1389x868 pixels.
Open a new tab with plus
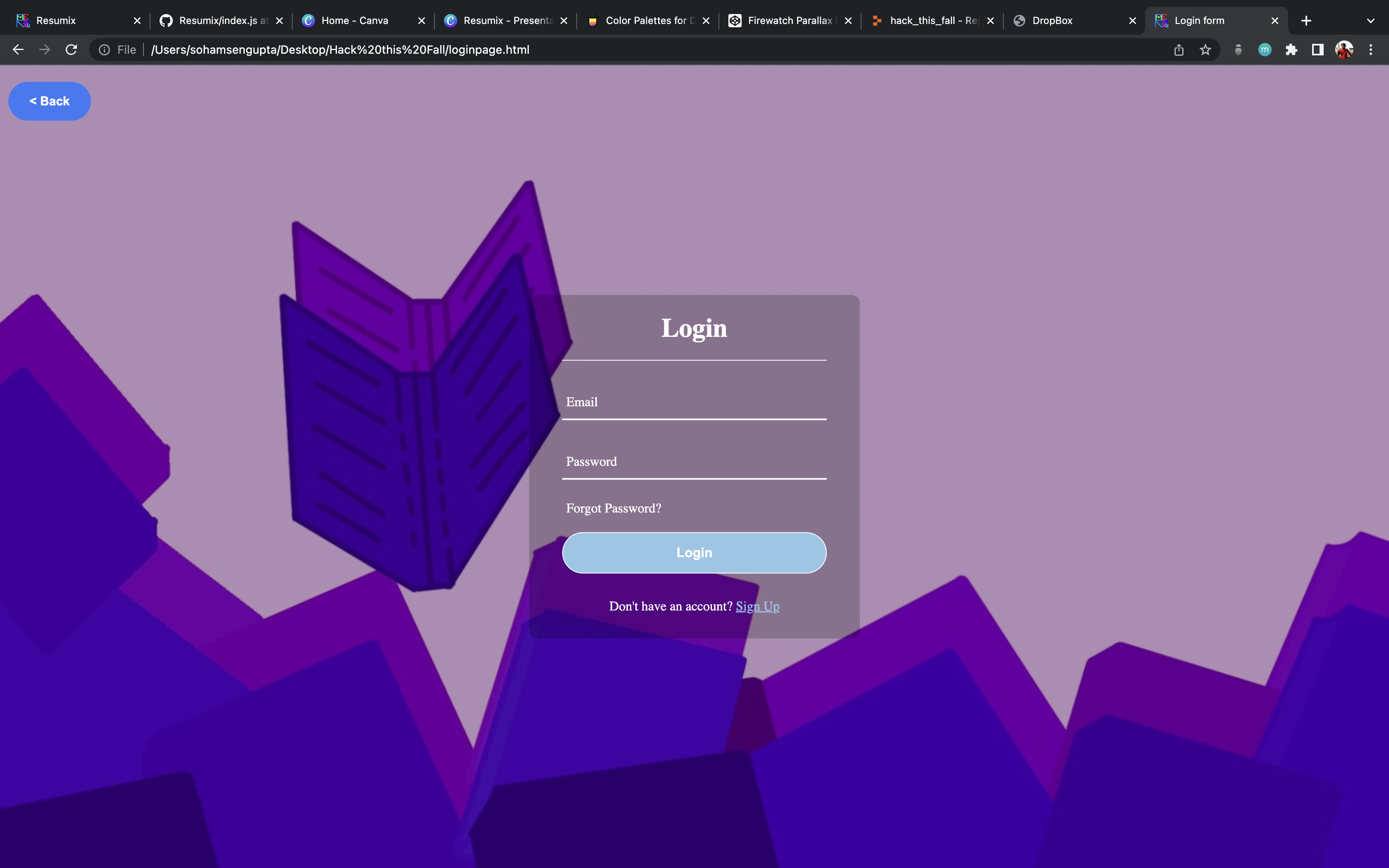[x=1306, y=21]
